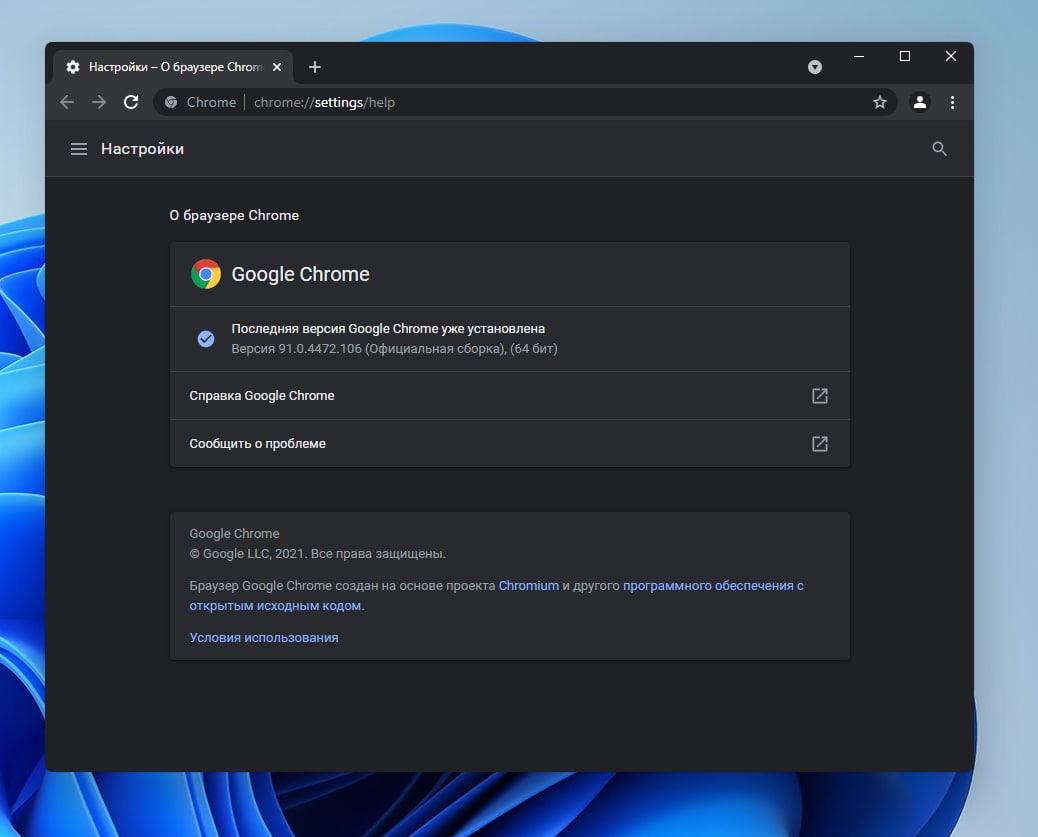Reload the current page
Image resolution: width=1038 pixels, height=837 pixels.
(x=131, y=102)
